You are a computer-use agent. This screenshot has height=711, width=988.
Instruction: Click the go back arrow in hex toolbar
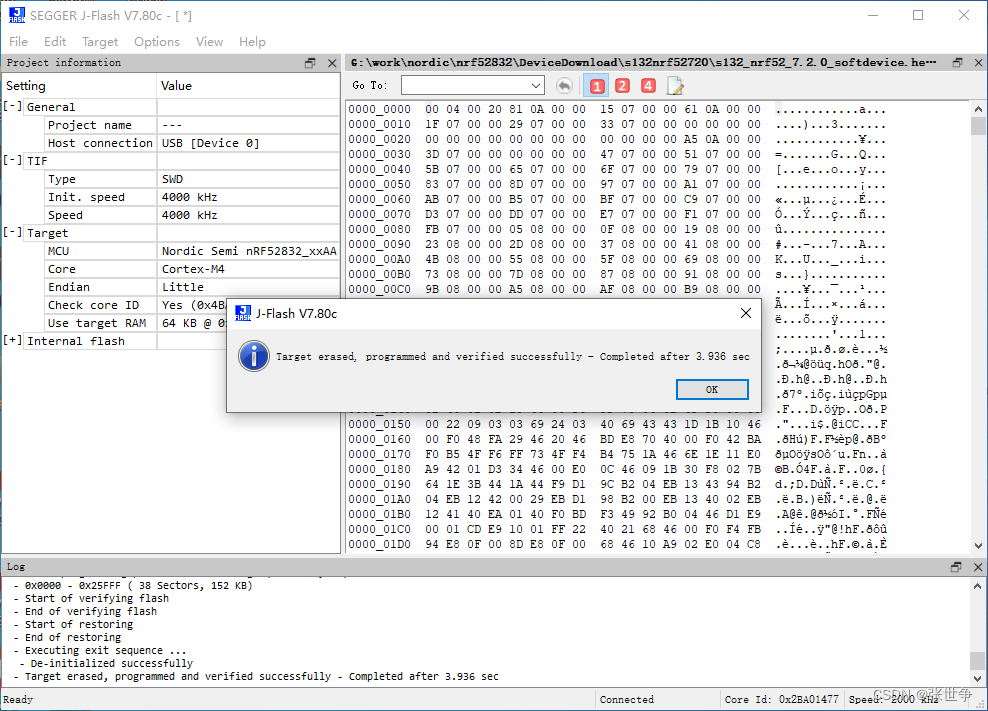click(565, 86)
